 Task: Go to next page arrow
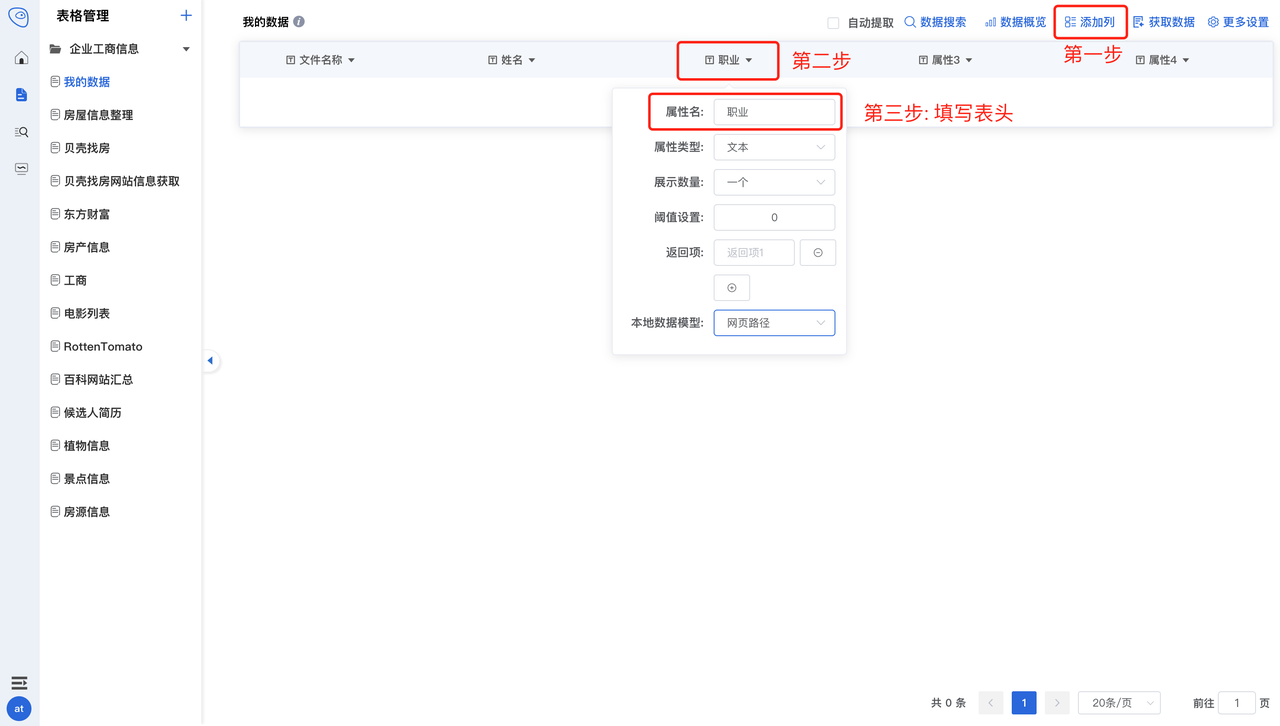coord(1057,703)
